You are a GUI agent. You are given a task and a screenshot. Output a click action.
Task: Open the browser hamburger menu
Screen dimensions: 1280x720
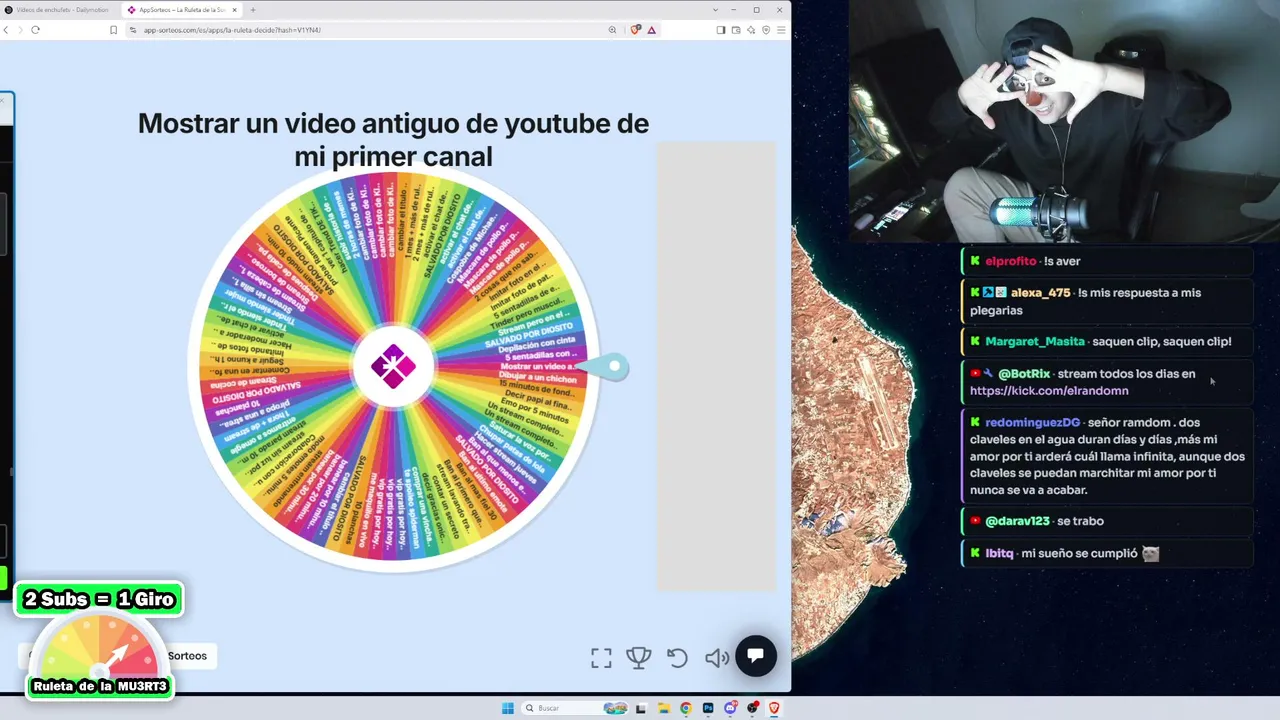781,30
